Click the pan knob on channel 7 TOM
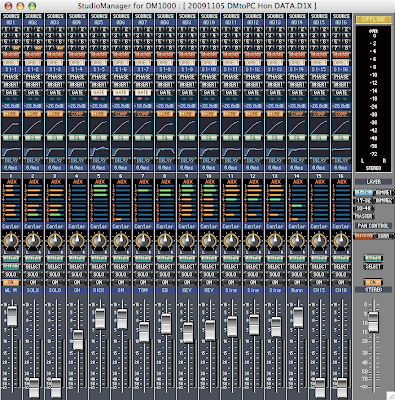The height and width of the screenshot is (400, 395). [x=143, y=241]
